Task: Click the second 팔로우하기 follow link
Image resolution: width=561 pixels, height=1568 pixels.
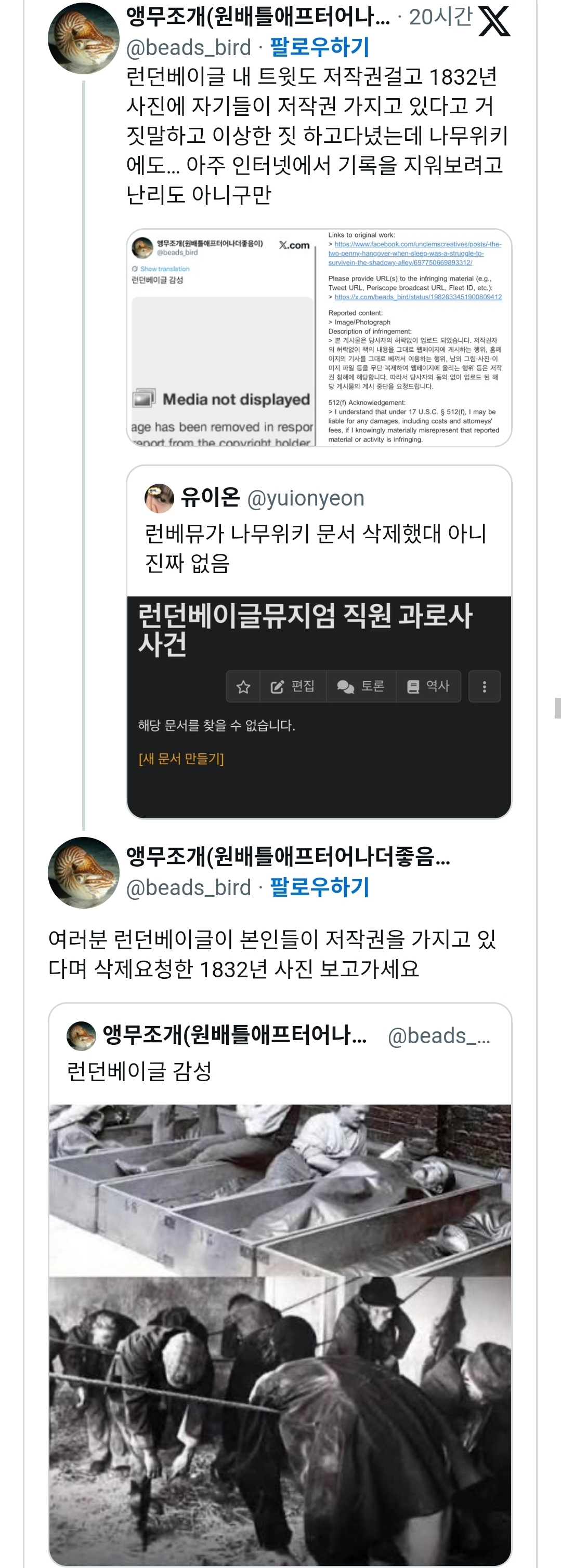Action: [x=319, y=887]
